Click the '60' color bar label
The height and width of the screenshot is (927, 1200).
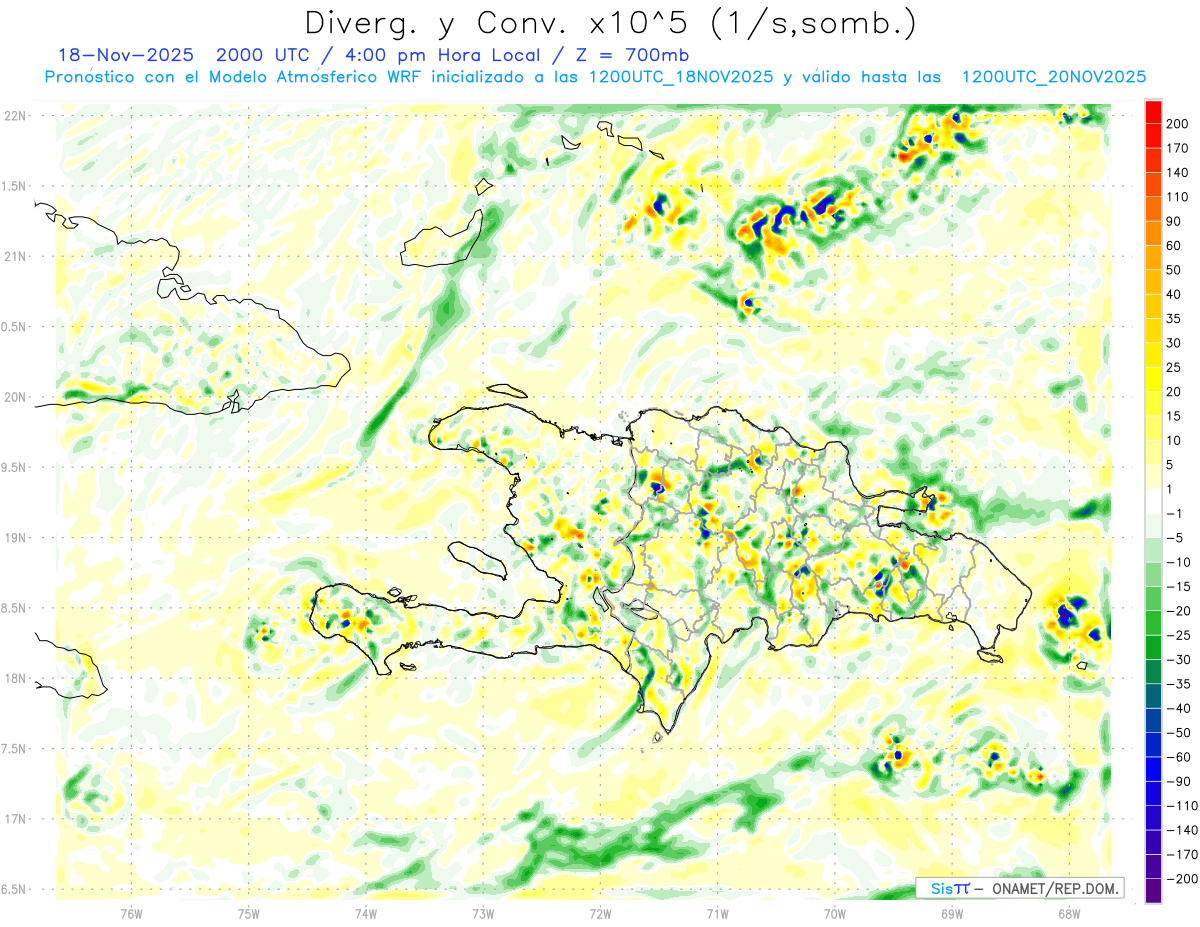pos(1176,245)
